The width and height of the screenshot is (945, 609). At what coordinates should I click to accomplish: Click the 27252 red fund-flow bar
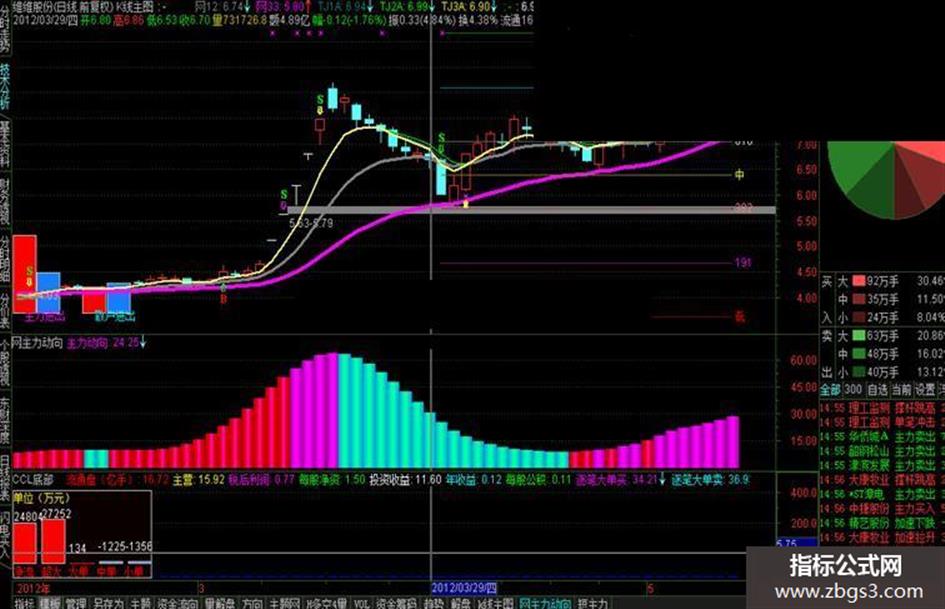(53, 541)
